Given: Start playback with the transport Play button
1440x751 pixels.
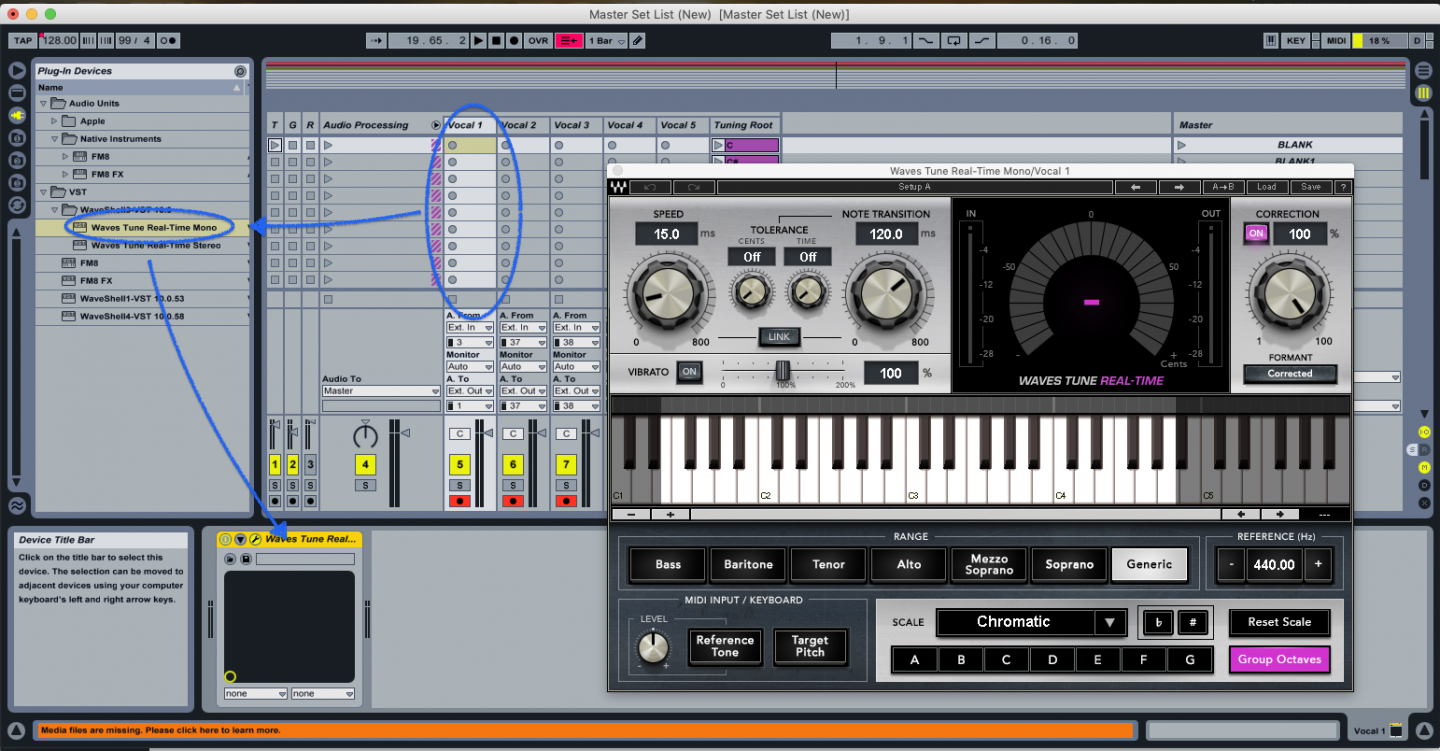Looking at the screenshot, I should coord(479,41).
